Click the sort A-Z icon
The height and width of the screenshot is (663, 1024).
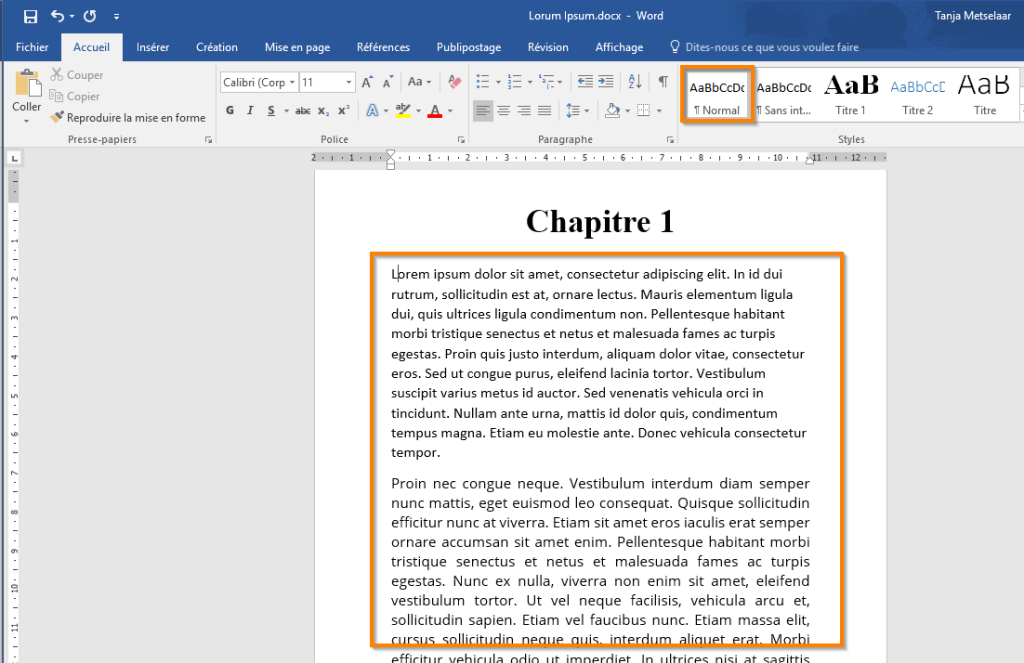tap(635, 82)
